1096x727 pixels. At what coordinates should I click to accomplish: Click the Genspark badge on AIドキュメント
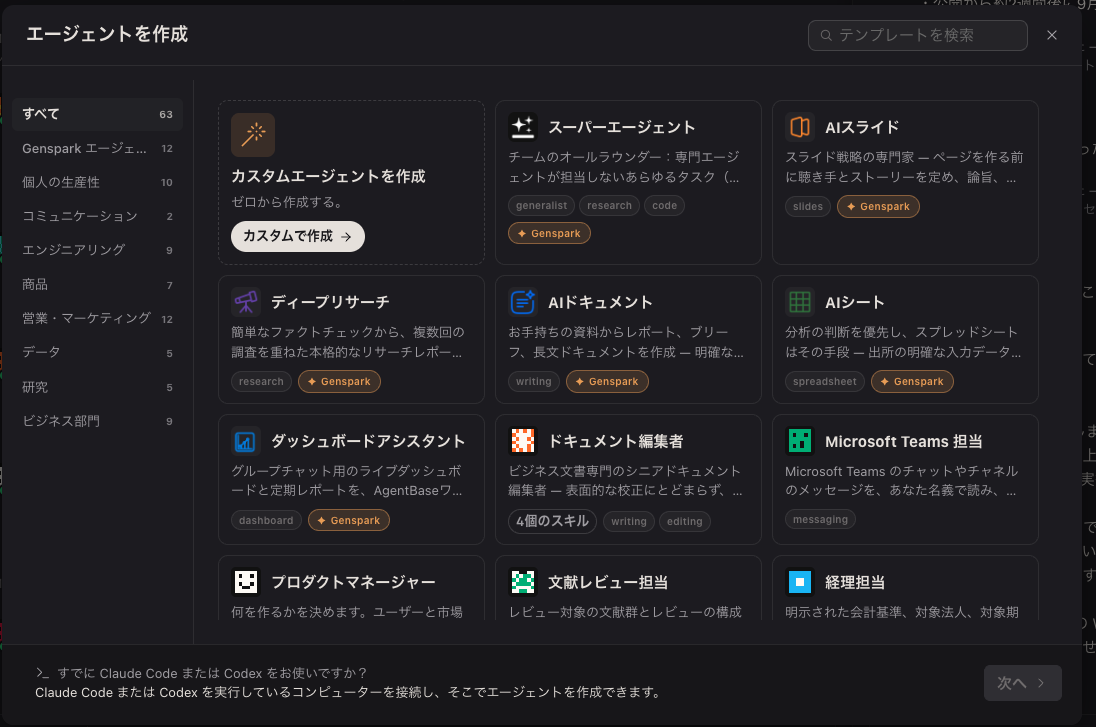[x=607, y=381]
